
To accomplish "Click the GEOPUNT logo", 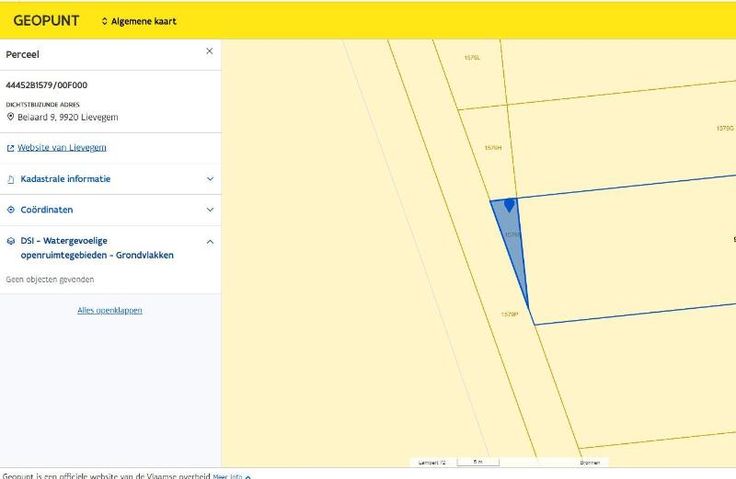I will click(46, 20).
